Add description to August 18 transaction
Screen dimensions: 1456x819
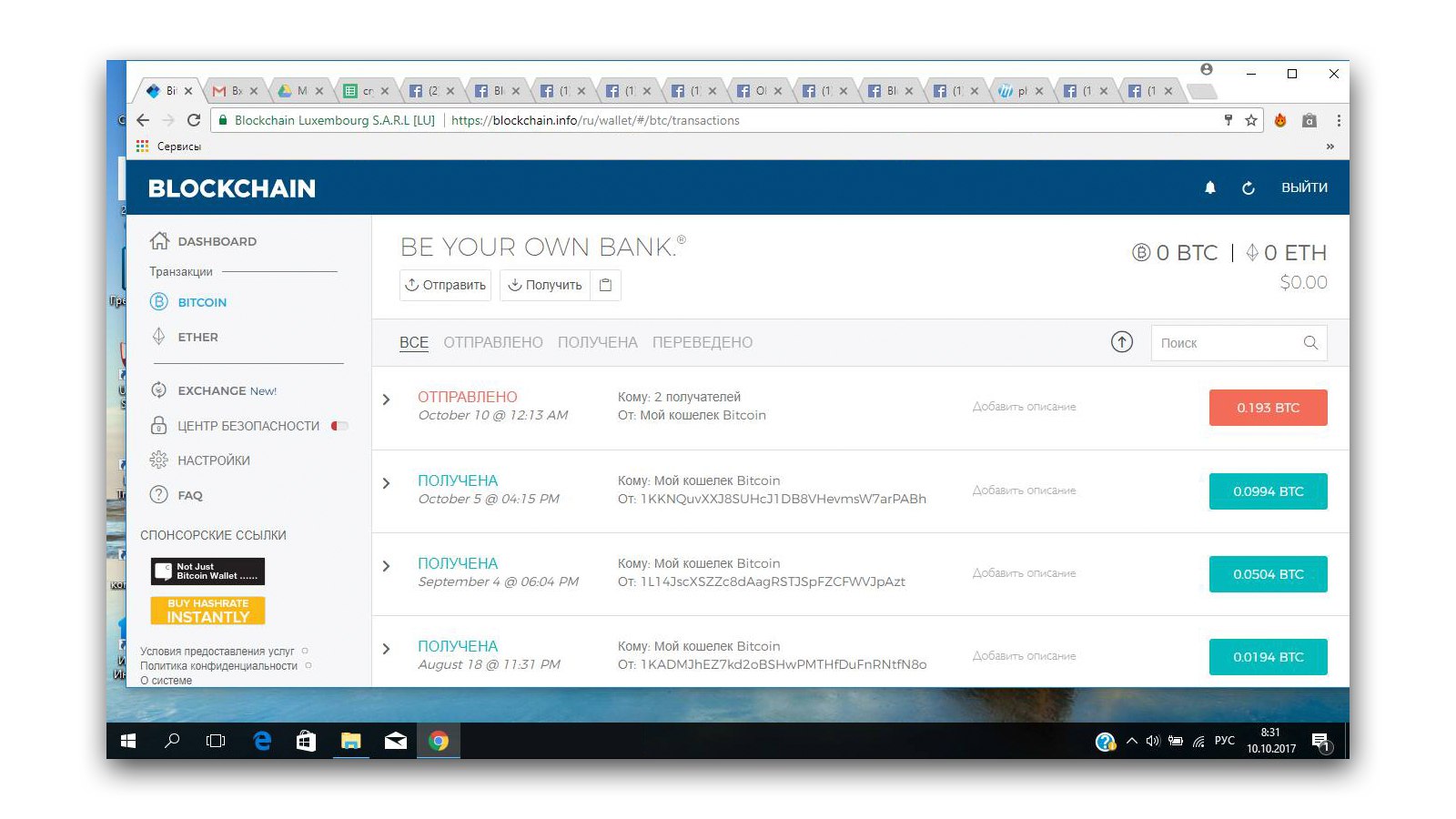click(x=1024, y=656)
